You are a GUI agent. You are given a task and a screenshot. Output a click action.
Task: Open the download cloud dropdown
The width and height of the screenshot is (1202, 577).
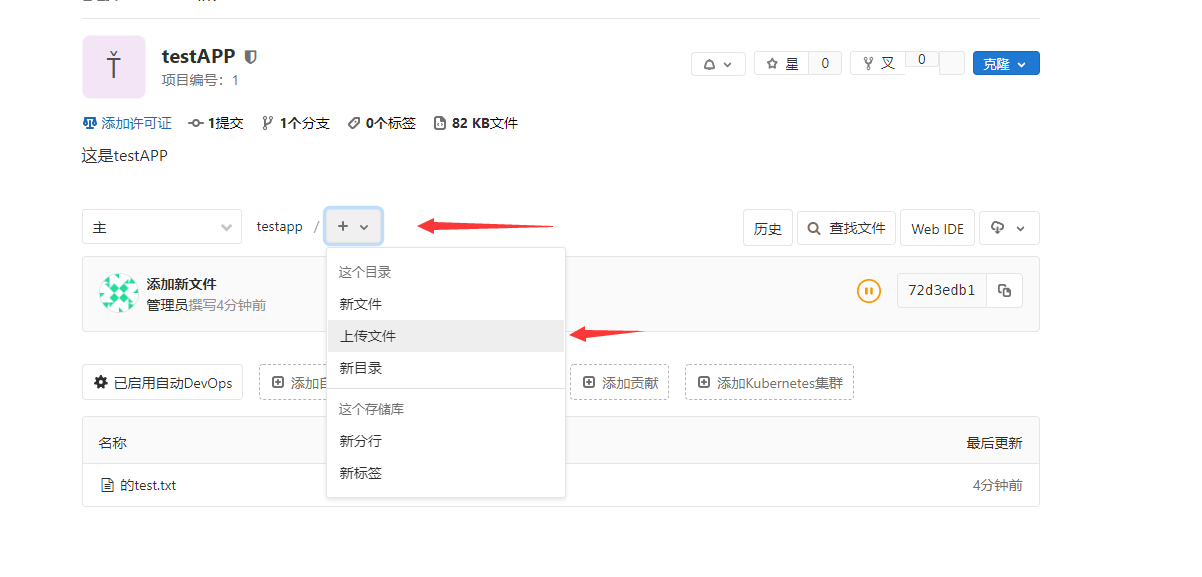pyautogui.click(x=1009, y=228)
